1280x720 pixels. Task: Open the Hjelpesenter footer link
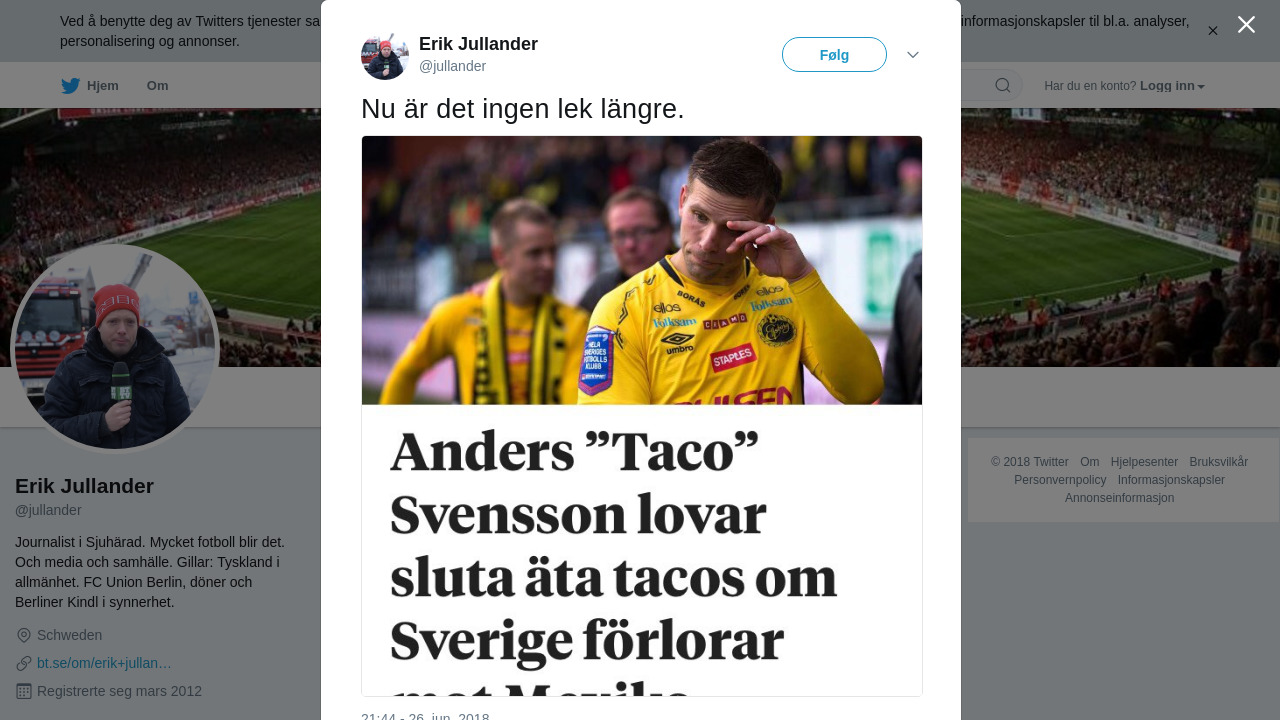1144,462
